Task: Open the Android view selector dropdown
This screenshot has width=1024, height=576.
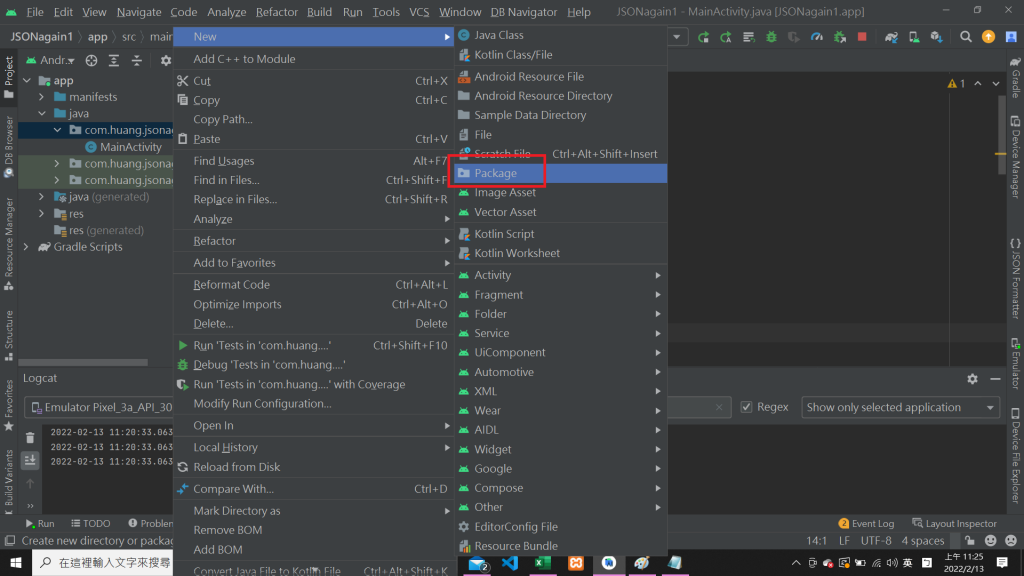Action: (x=50, y=60)
